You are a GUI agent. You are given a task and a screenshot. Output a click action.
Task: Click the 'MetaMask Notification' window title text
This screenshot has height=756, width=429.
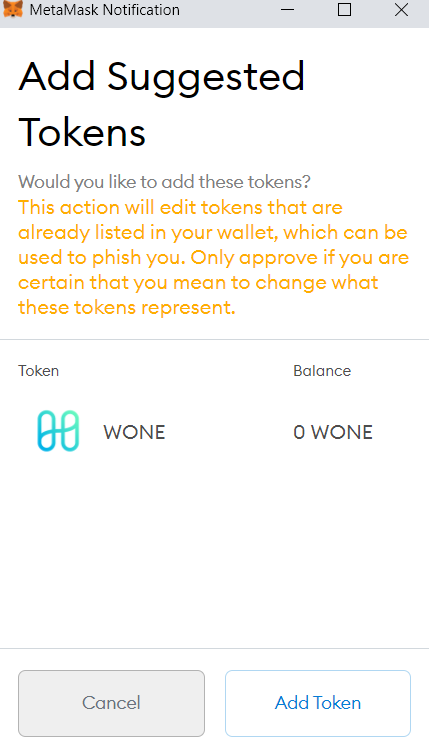pyautogui.click(x=105, y=10)
